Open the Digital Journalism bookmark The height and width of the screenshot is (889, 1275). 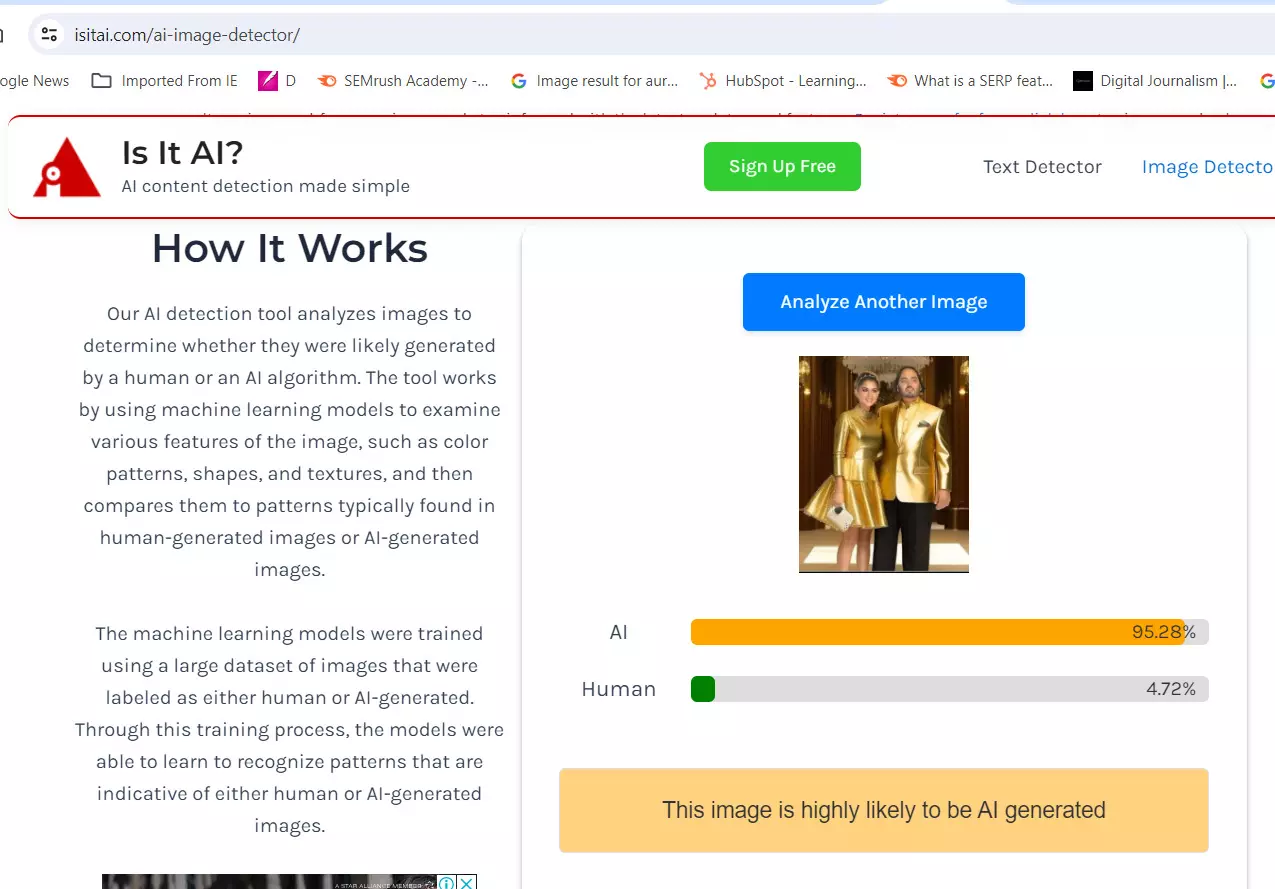1155,81
